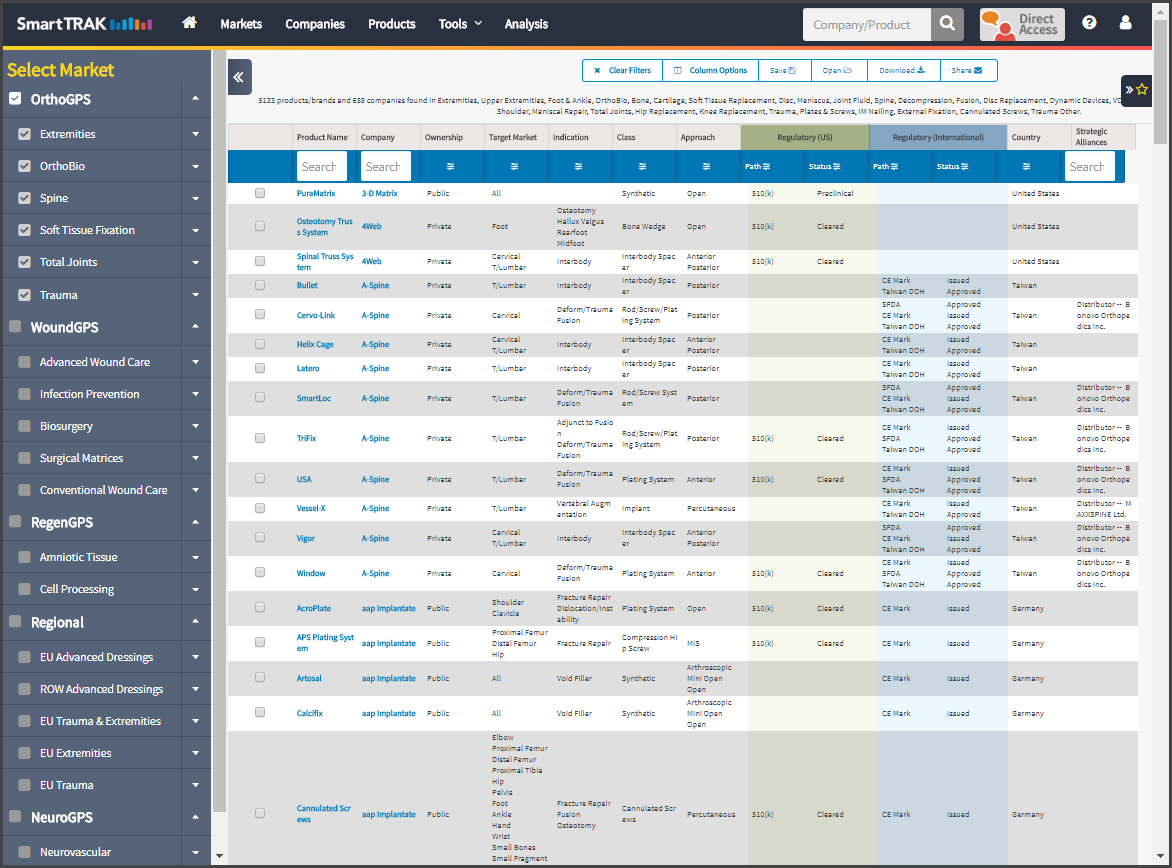Open Column Options
The height and width of the screenshot is (868, 1172).
tap(710, 70)
